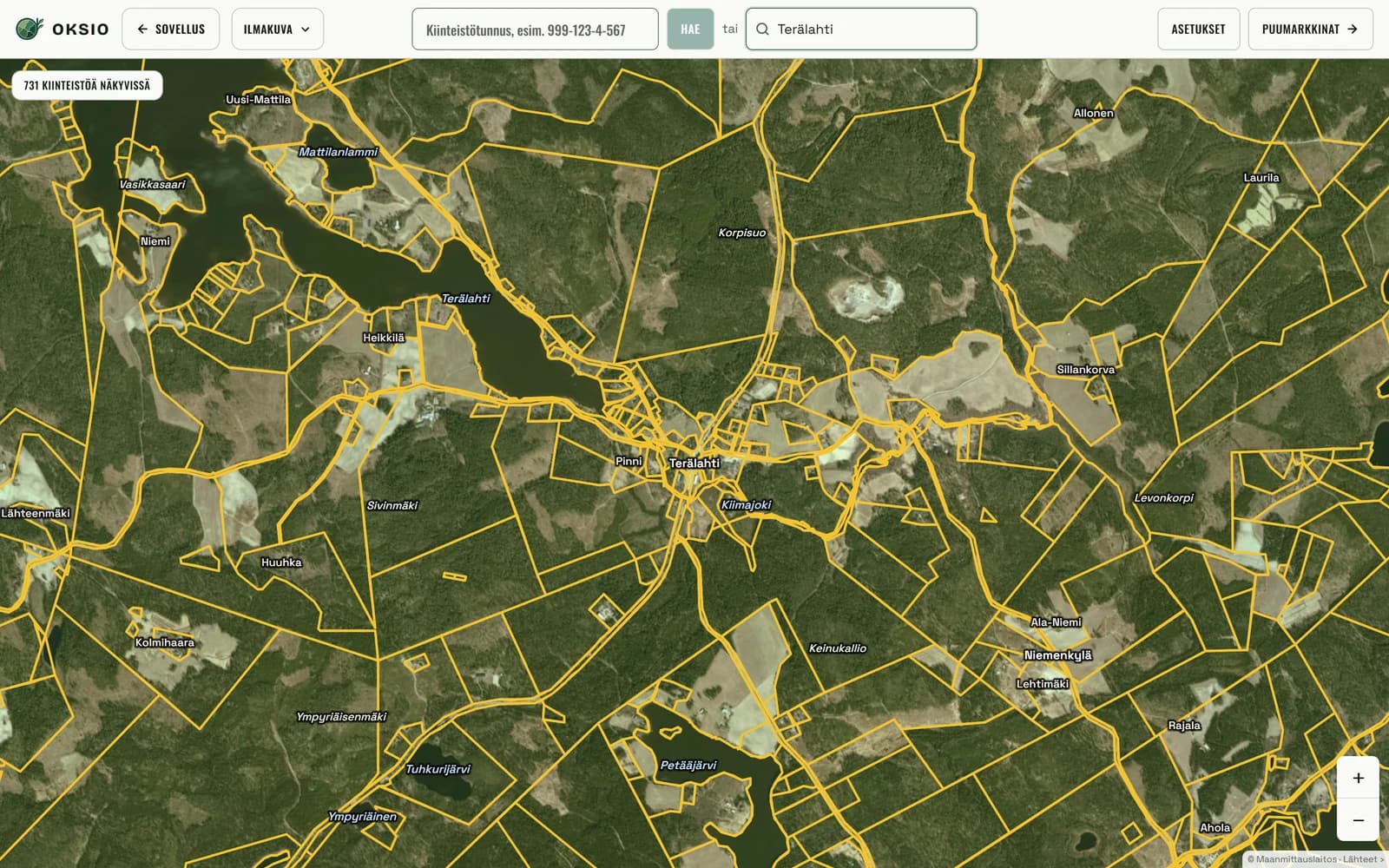Click the Mattilanlammi label

pyautogui.click(x=339, y=152)
